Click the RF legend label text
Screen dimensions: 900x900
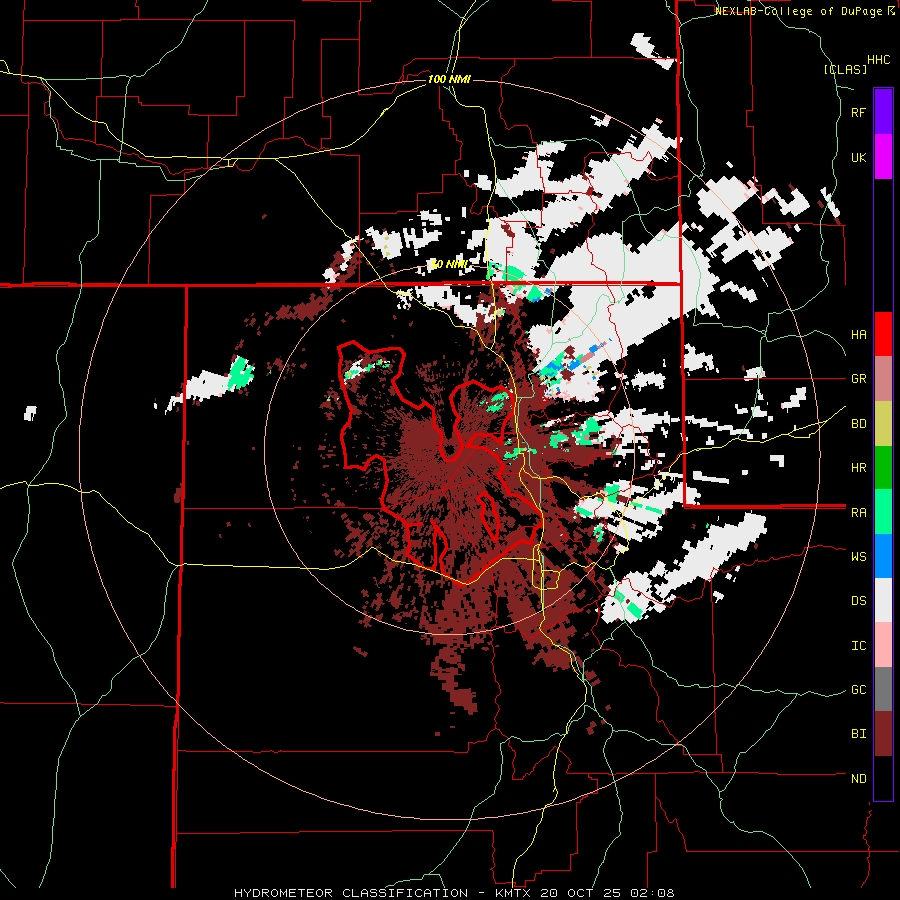pos(859,113)
